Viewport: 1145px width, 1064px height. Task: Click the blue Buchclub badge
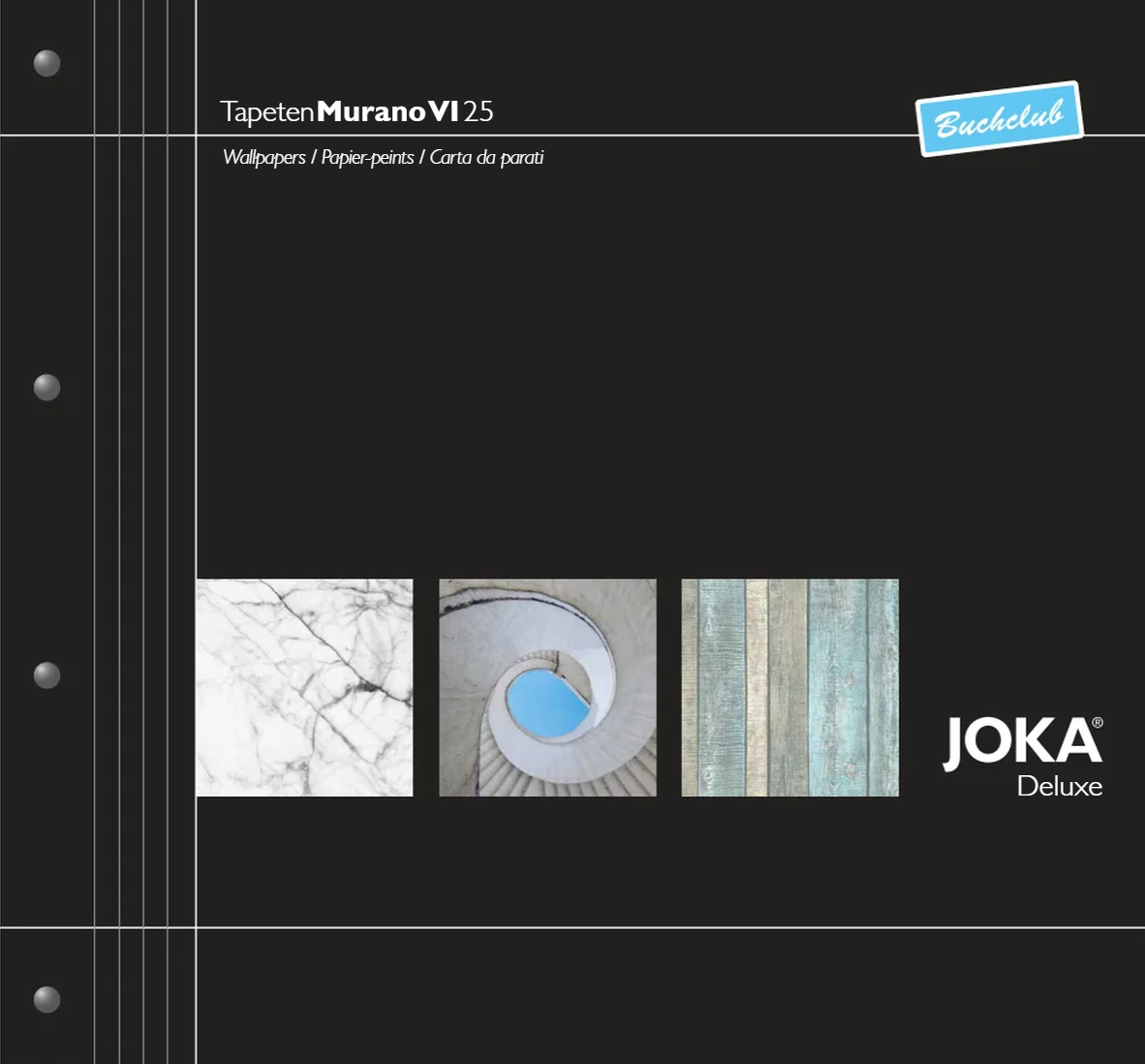(x=999, y=118)
